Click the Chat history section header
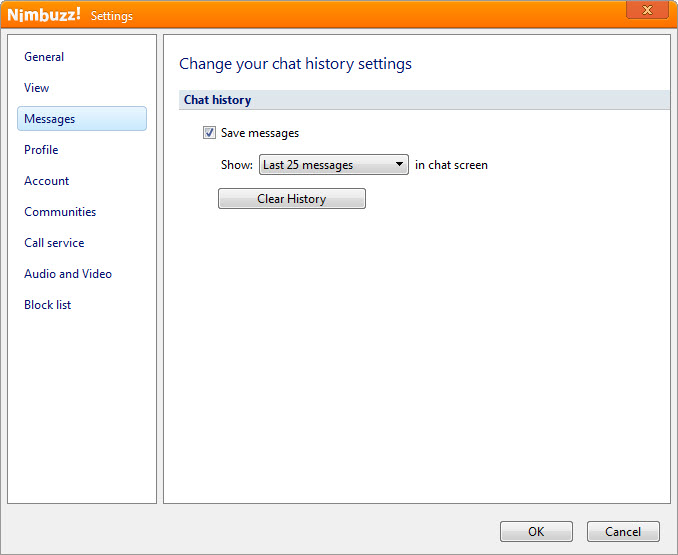The width and height of the screenshot is (678, 555). pyautogui.click(x=217, y=100)
